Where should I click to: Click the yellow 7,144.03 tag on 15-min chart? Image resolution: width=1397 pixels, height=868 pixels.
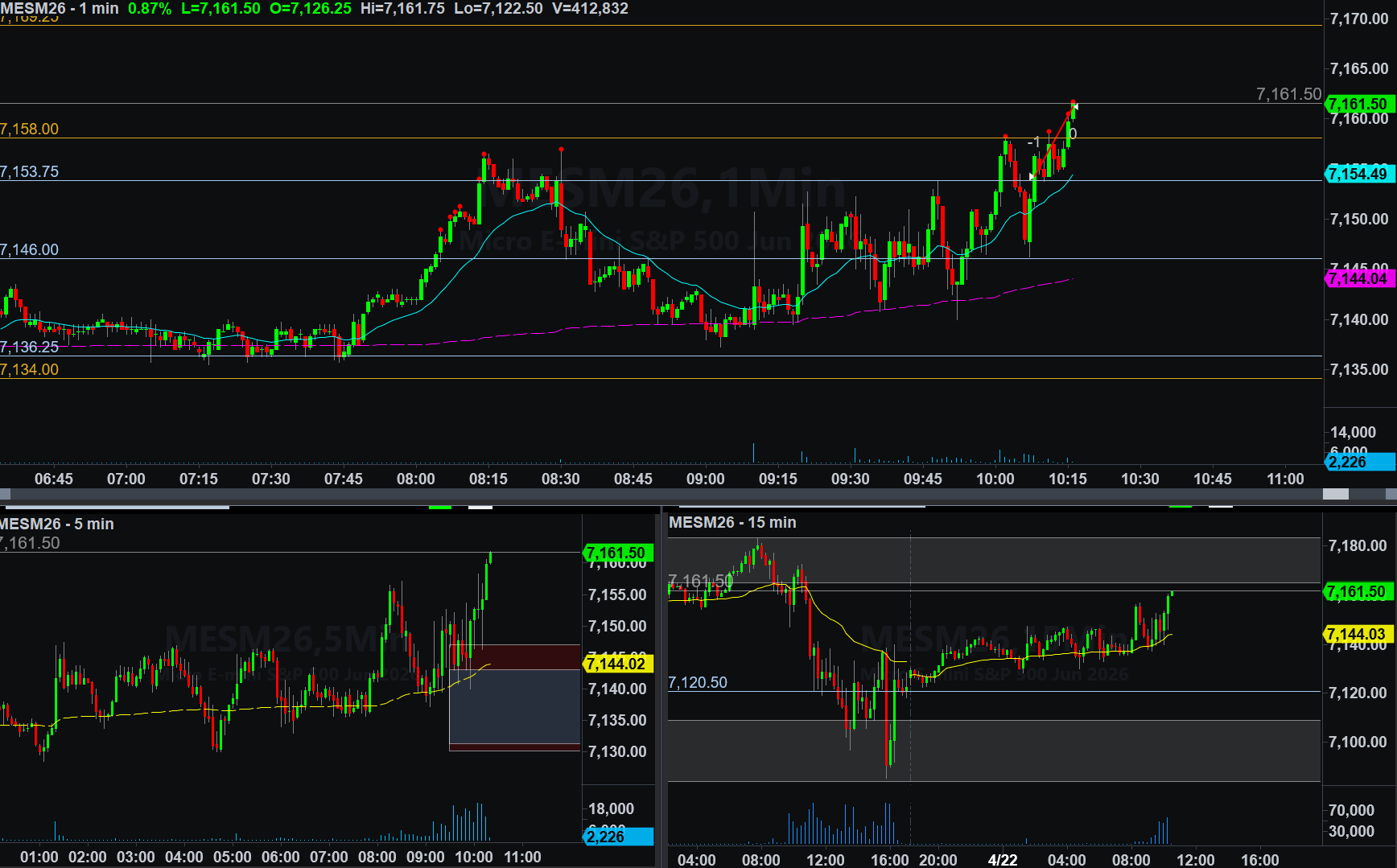[1358, 634]
